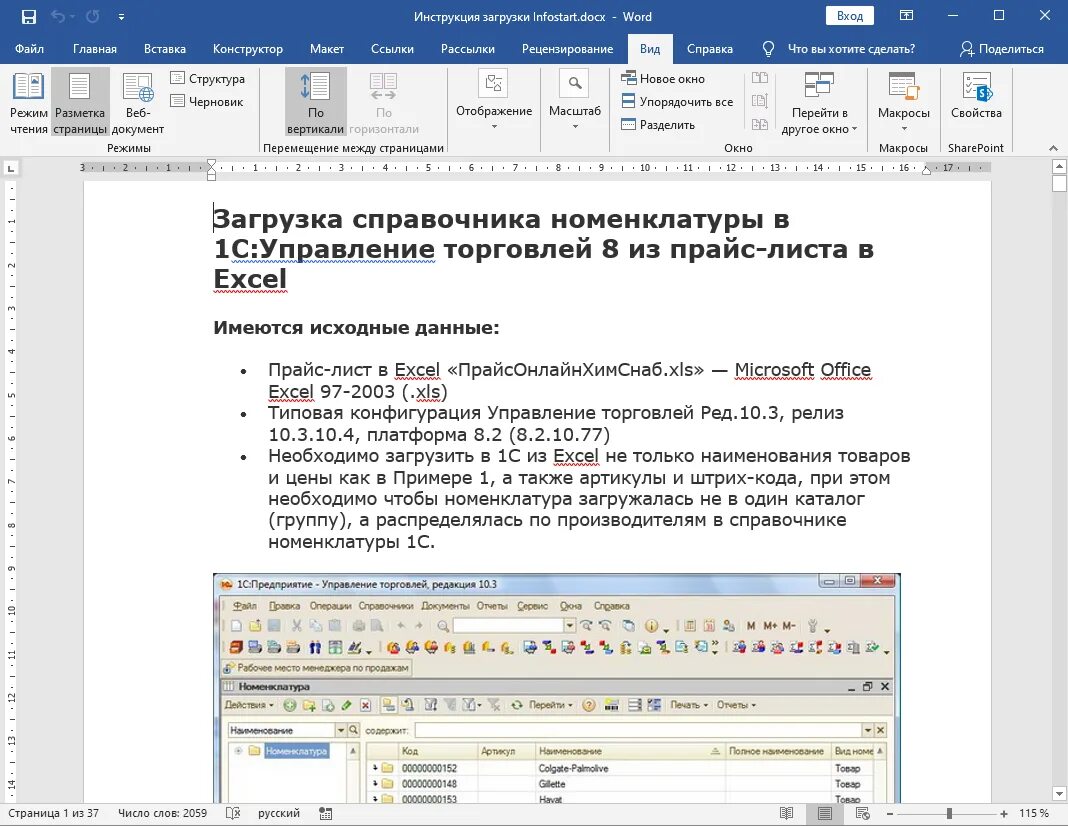Click Упорядочить все command
The image size is (1068, 826).
pos(677,101)
